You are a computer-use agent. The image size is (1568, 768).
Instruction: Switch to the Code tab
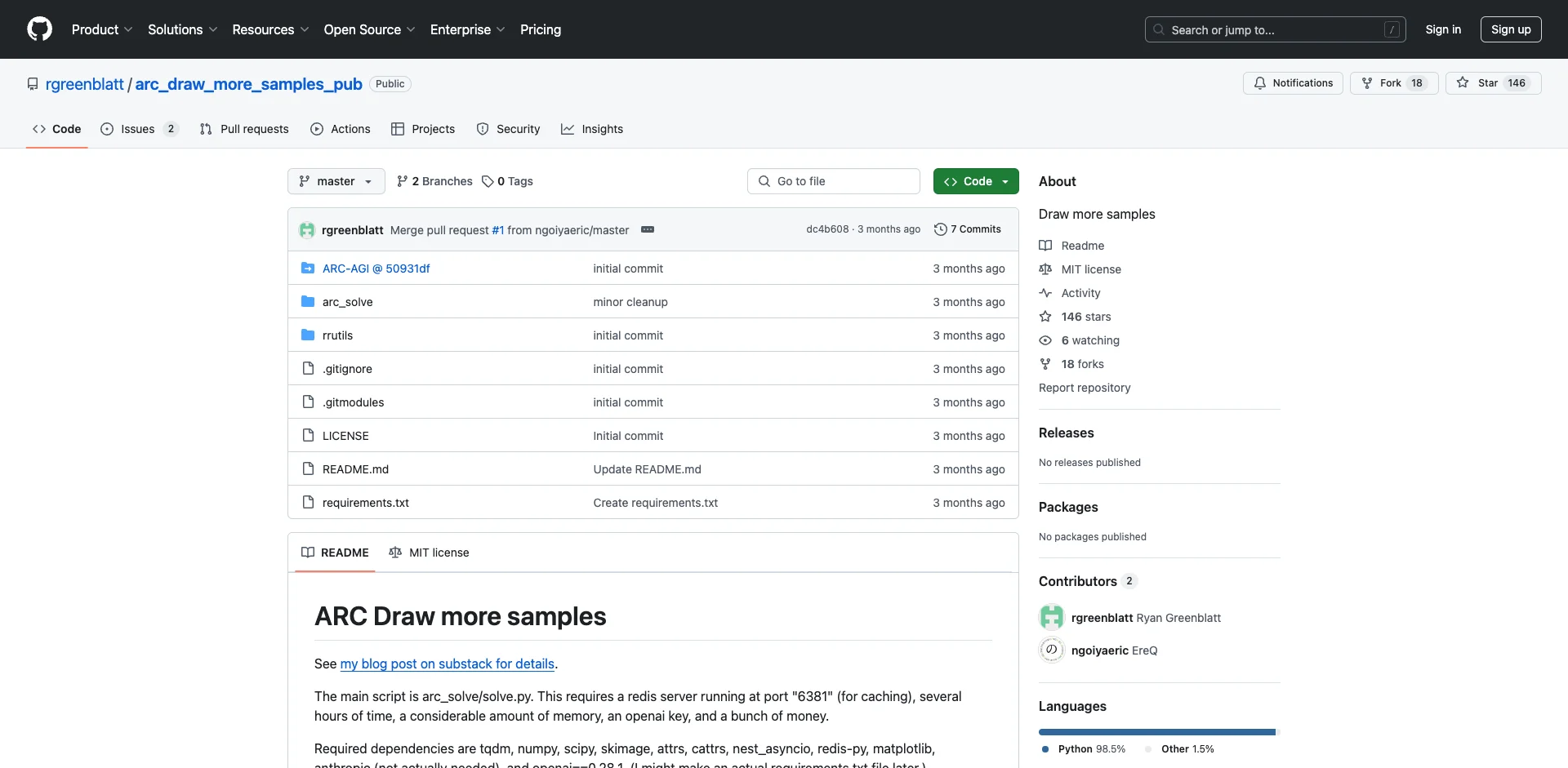pos(56,129)
